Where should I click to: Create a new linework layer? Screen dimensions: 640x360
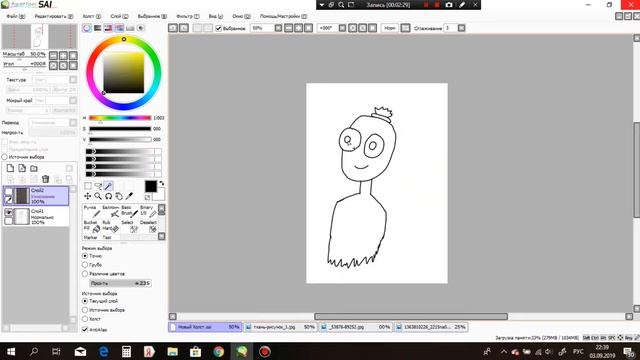tap(22, 168)
